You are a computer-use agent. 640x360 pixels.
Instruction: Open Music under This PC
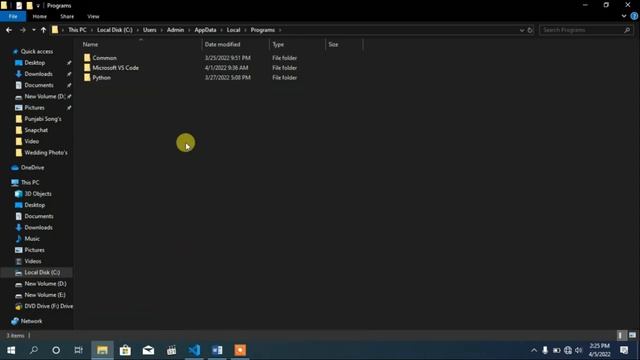tap(32, 239)
